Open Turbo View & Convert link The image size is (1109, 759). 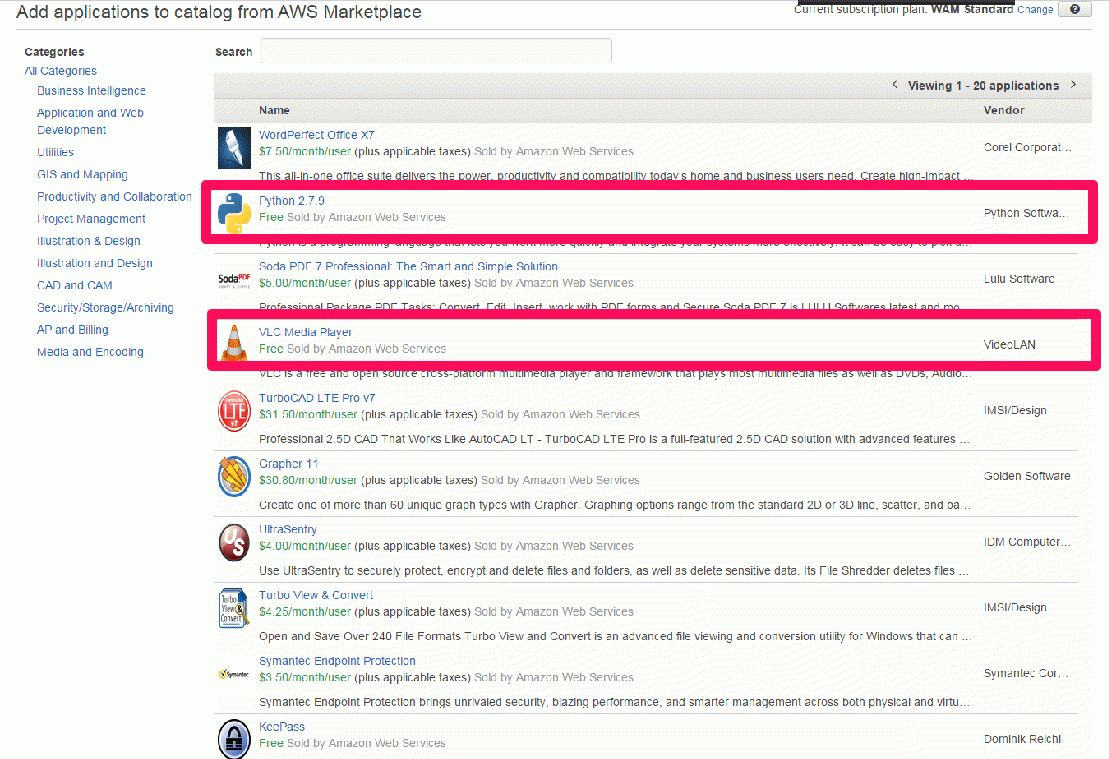tap(315, 595)
